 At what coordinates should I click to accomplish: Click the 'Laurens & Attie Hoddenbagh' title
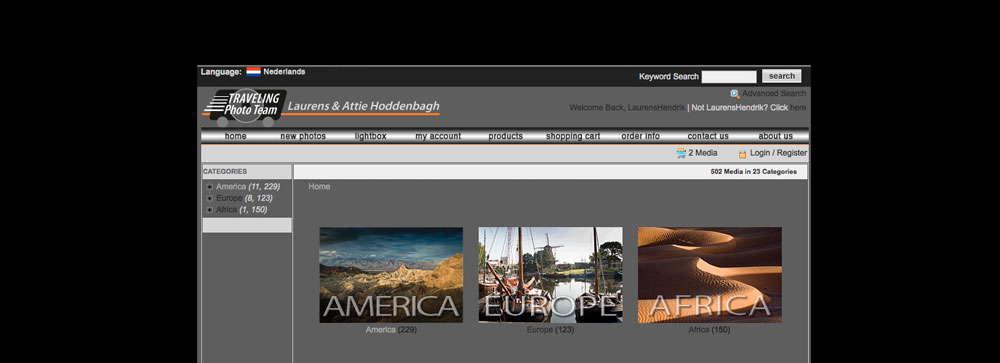click(364, 106)
